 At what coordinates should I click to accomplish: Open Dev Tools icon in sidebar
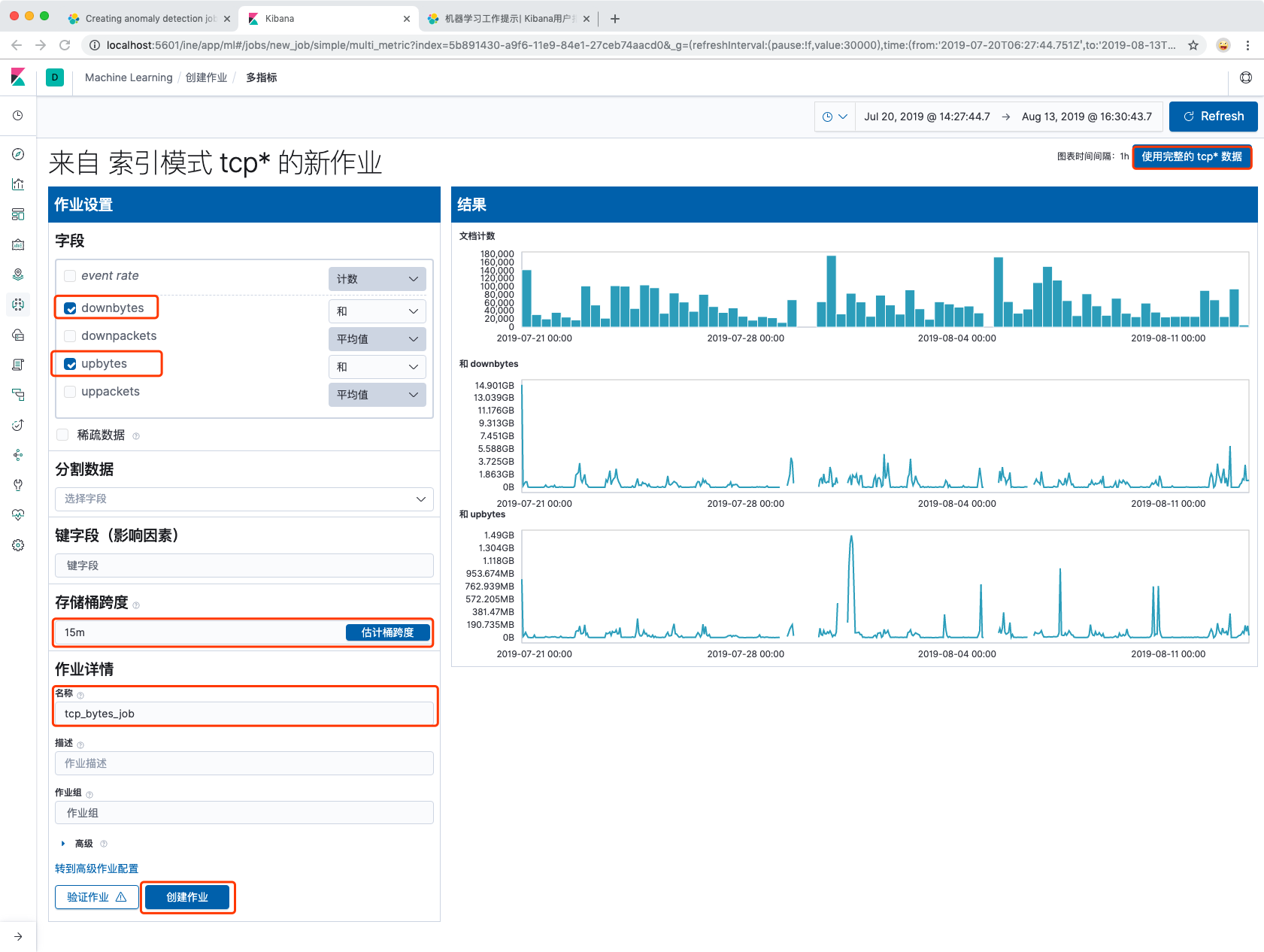point(18,485)
